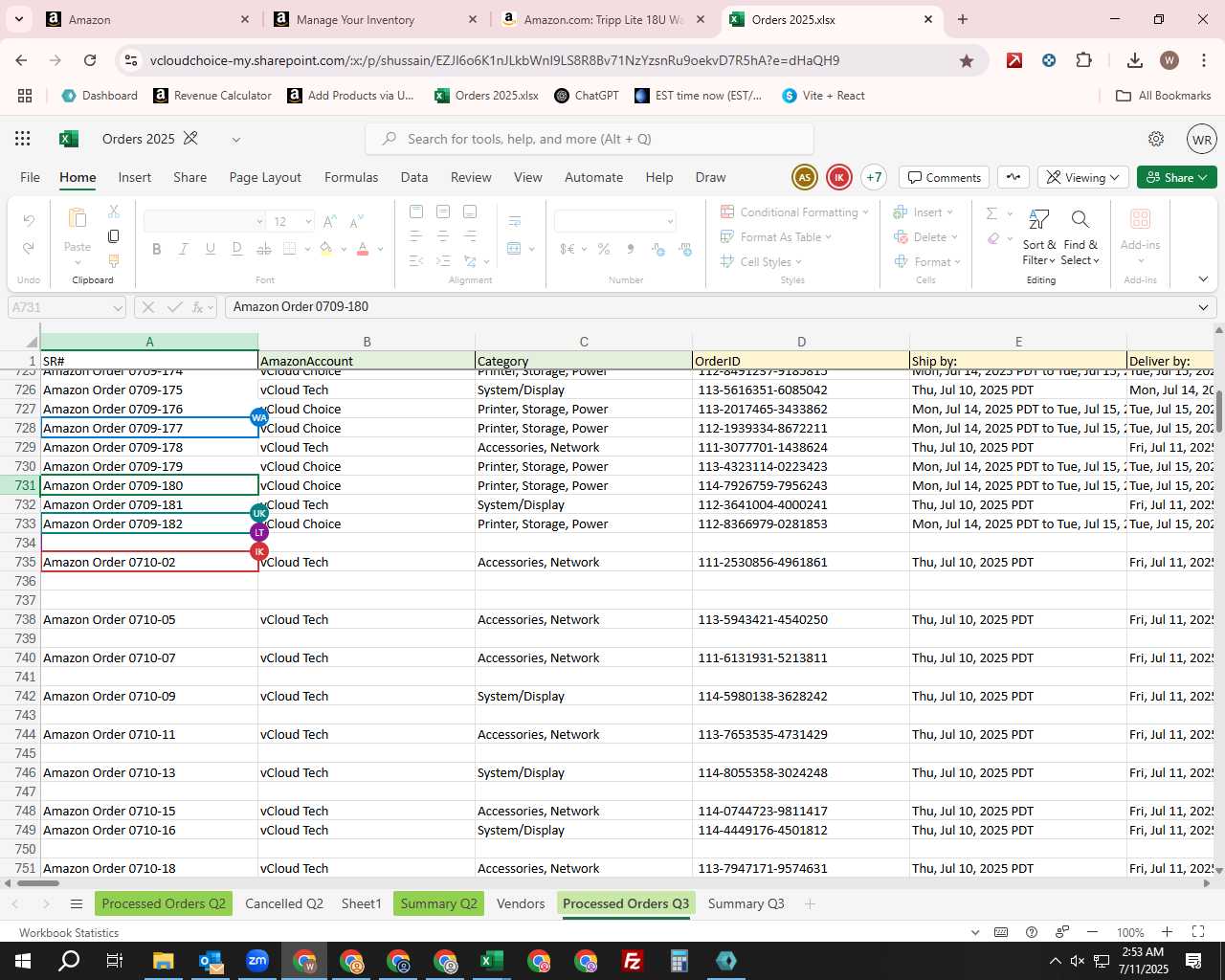Click the Excel logo icon beside the file name
Image resolution: width=1225 pixels, height=980 pixels.
(68, 139)
